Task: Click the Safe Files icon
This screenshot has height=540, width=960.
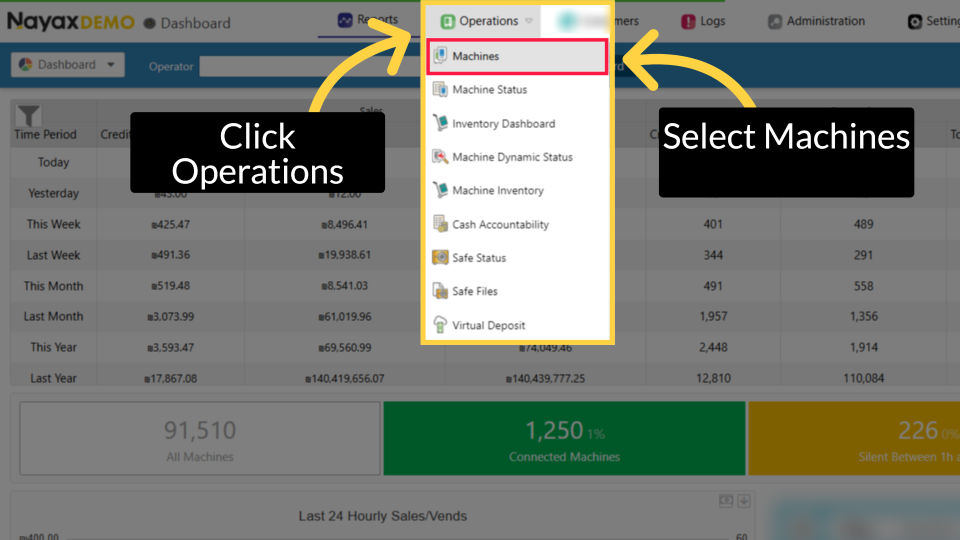Action: point(440,291)
